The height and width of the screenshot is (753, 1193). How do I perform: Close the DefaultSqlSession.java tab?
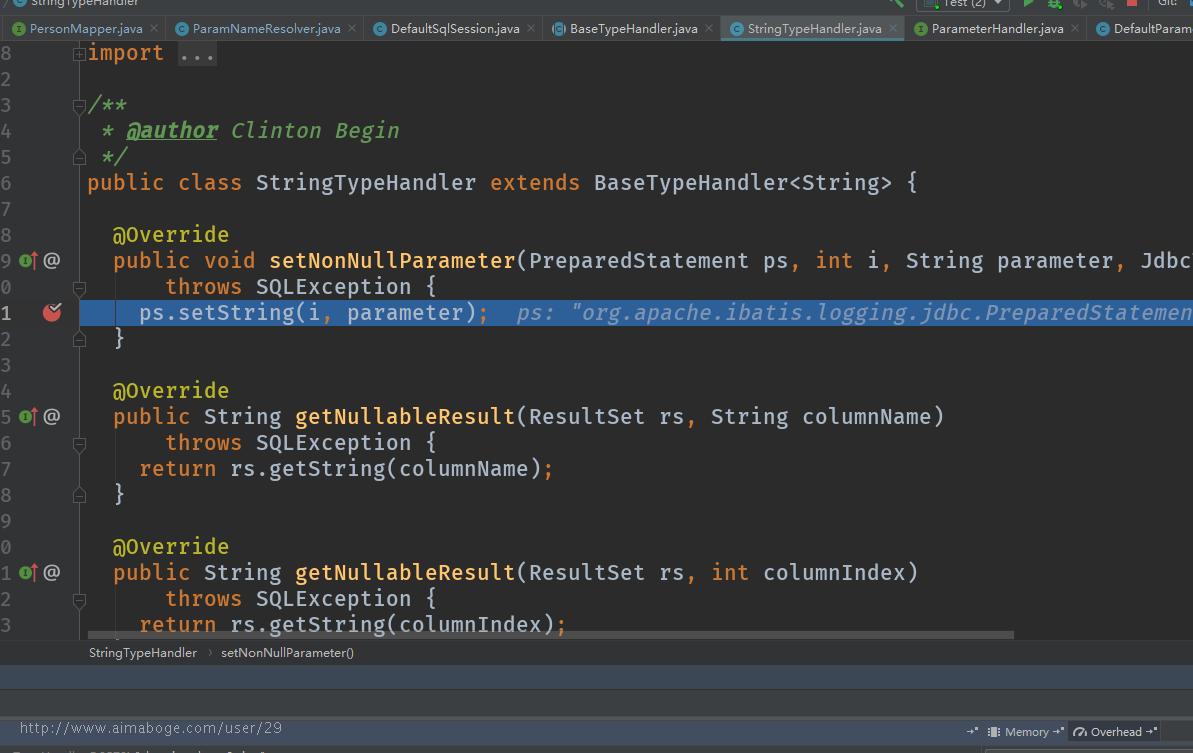[x=530, y=28]
